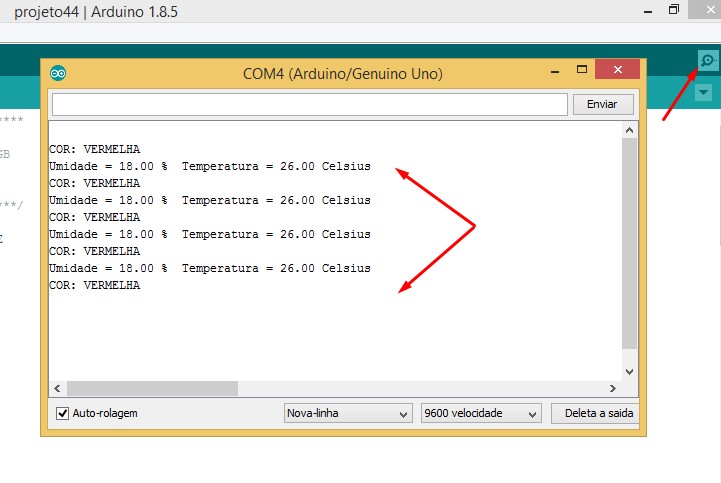The height and width of the screenshot is (483, 721).
Task: Click the last 'COR: VERMELHA' output line
Action: tap(94, 285)
